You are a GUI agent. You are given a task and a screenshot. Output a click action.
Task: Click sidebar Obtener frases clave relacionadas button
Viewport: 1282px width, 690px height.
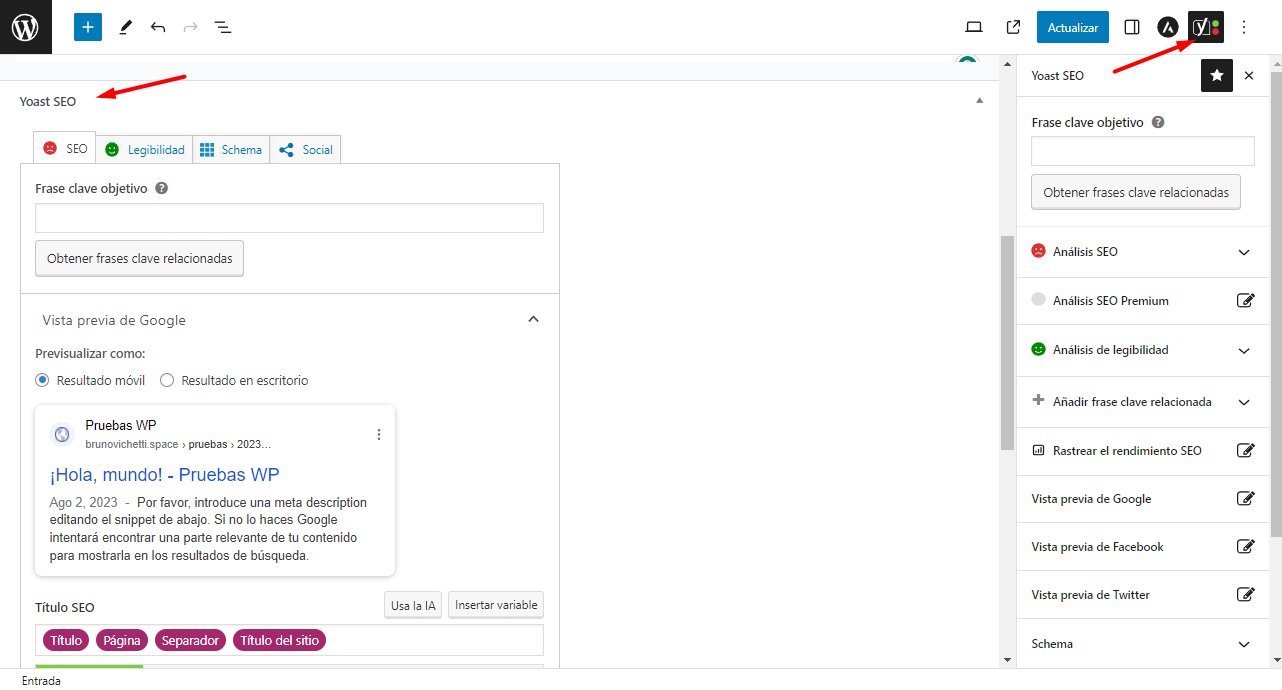[x=1136, y=192]
